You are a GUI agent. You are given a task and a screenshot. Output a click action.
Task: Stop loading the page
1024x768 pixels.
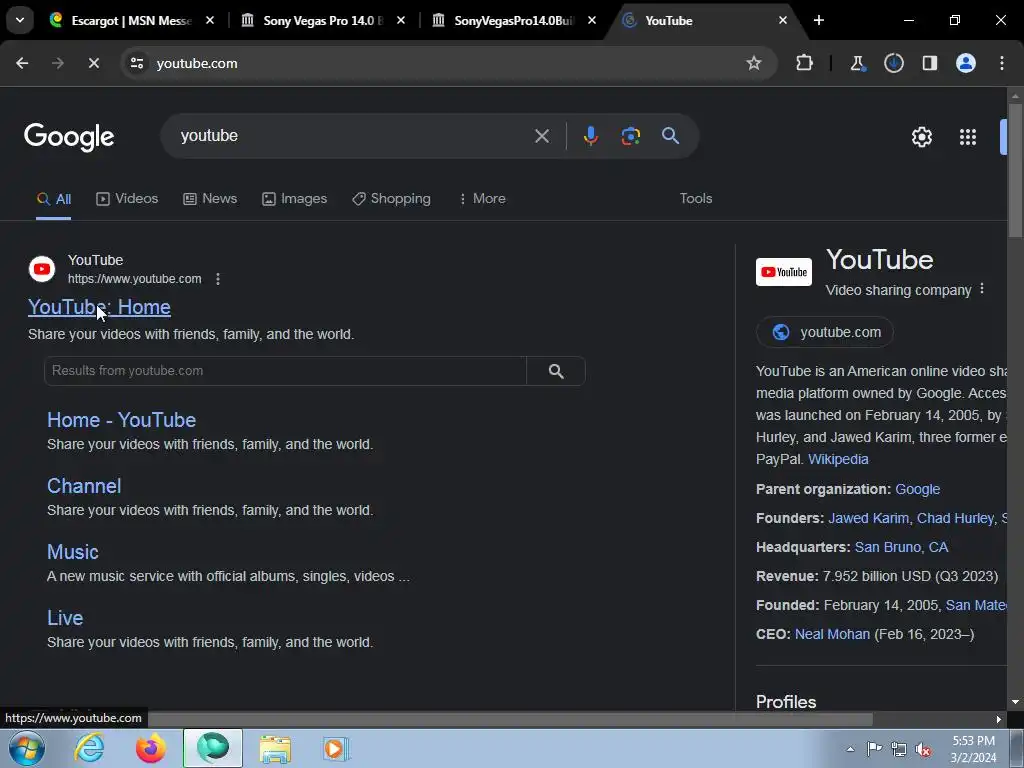tap(93, 63)
